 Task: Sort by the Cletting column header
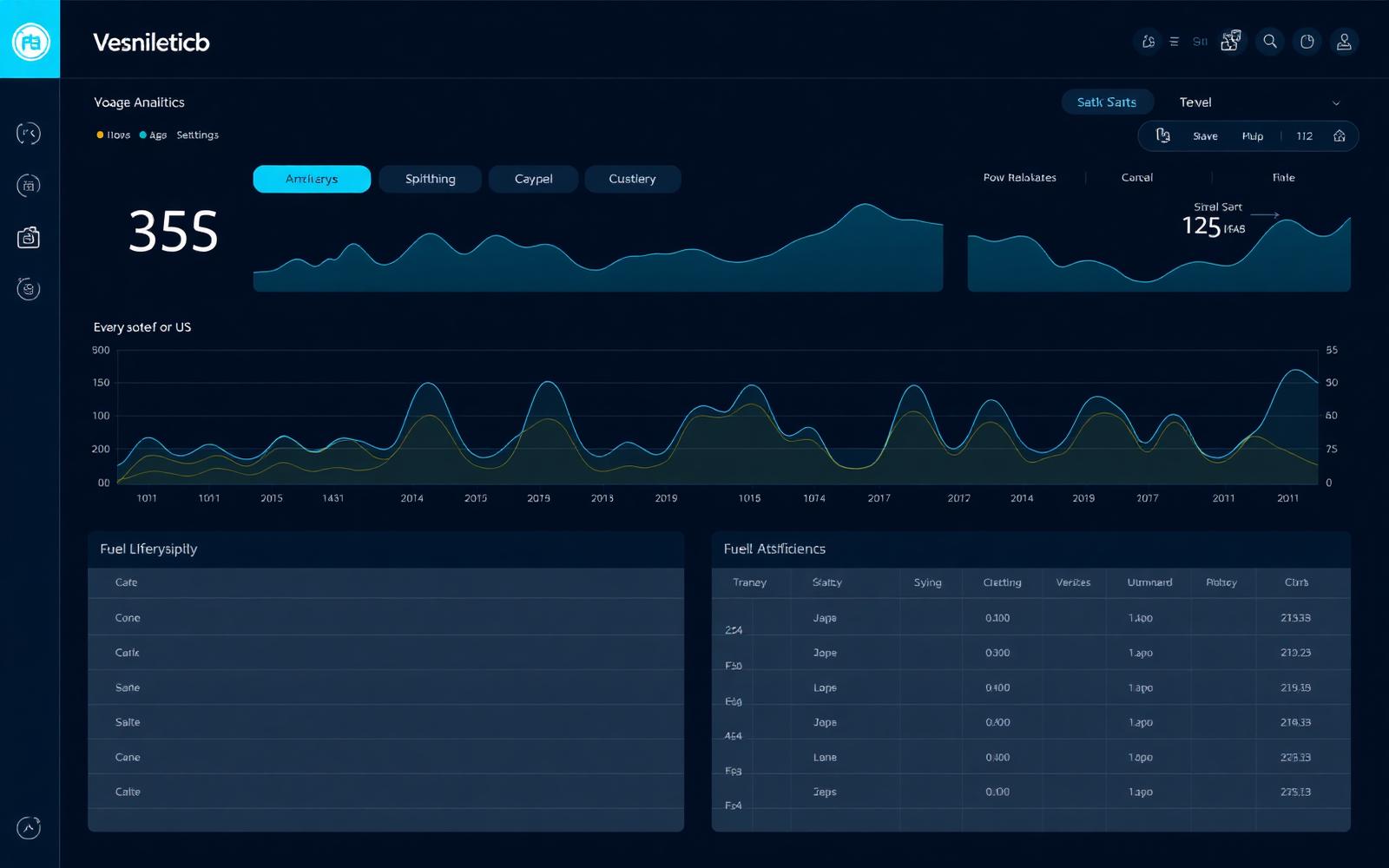(1002, 582)
